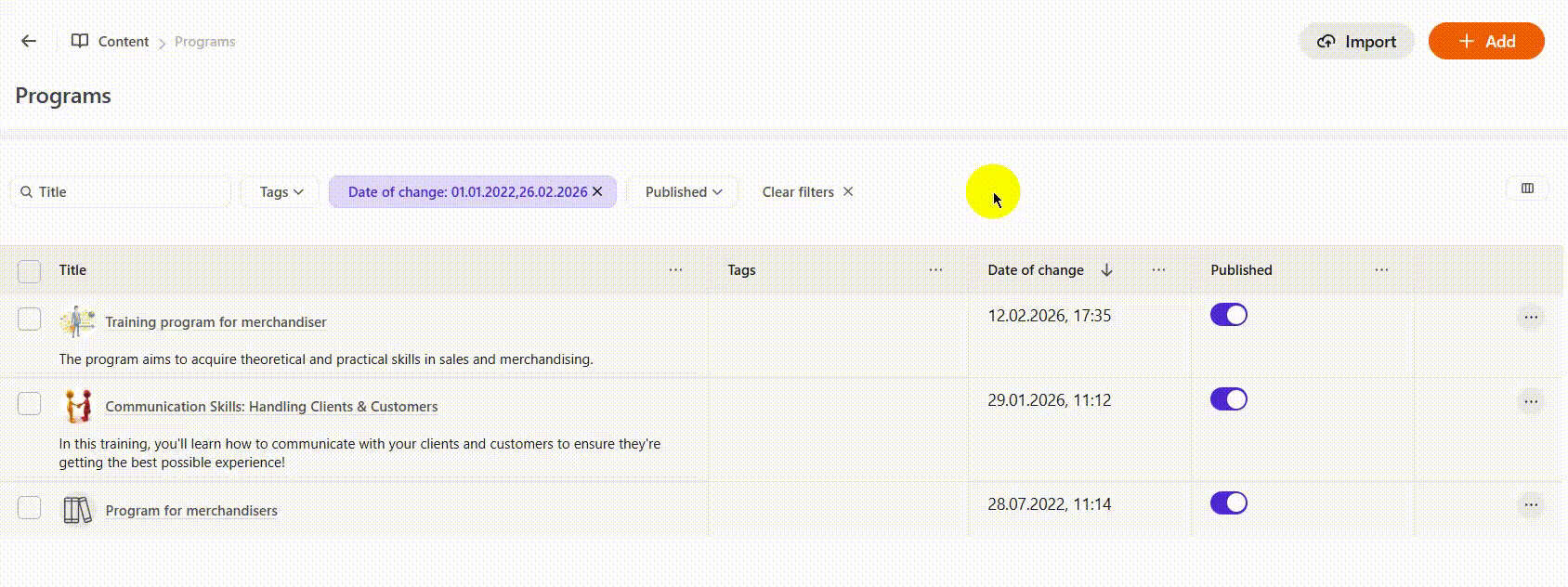This screenshot has width=1568, height=587.
Task: Open actions menu for Program for merchandisers
Action: click(1530, 505)
